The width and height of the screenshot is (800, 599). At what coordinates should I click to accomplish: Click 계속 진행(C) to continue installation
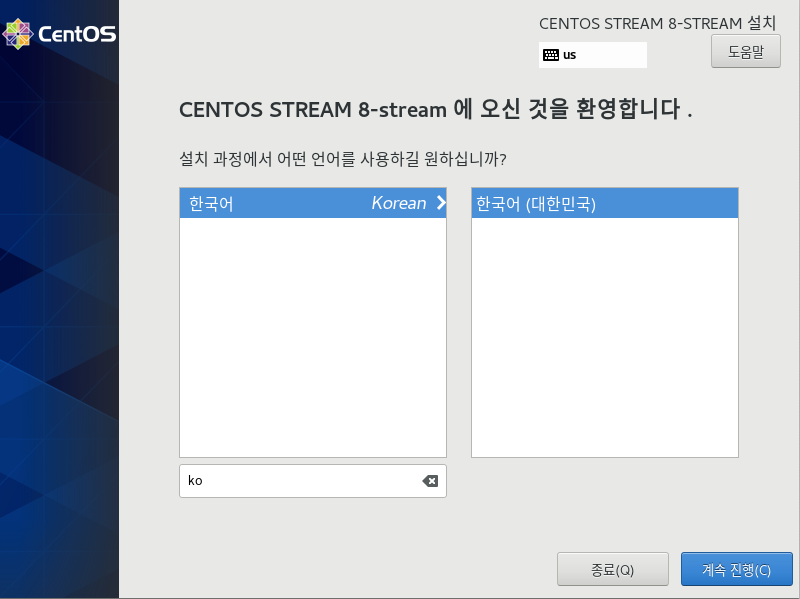click(x=736, y=569)
